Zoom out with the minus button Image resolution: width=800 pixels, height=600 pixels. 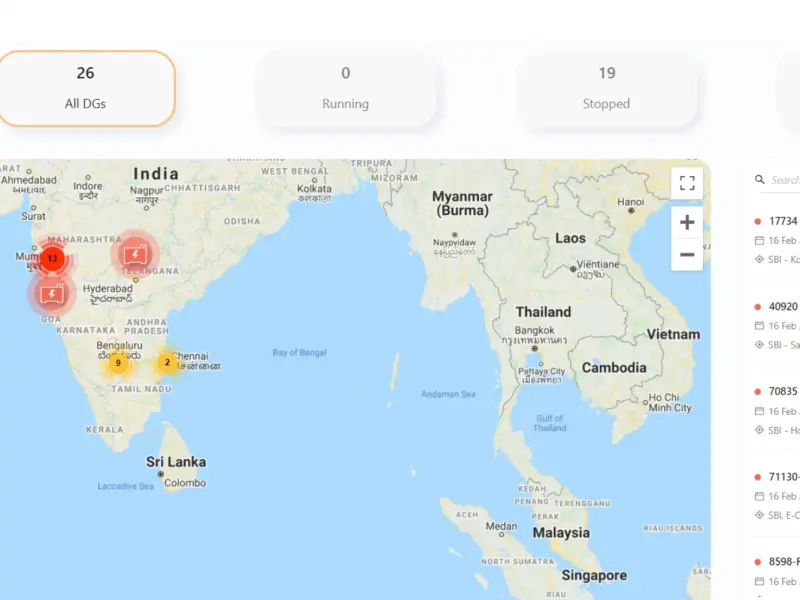pos(687,255)
